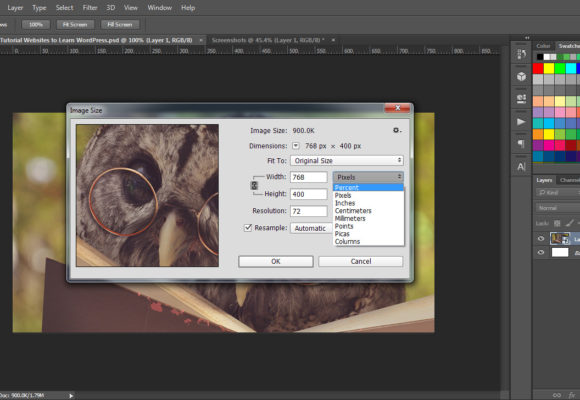Screen dimensions: 580x400
Task: Hide the white background layer eye icon
Action: [x=541, y=252]
